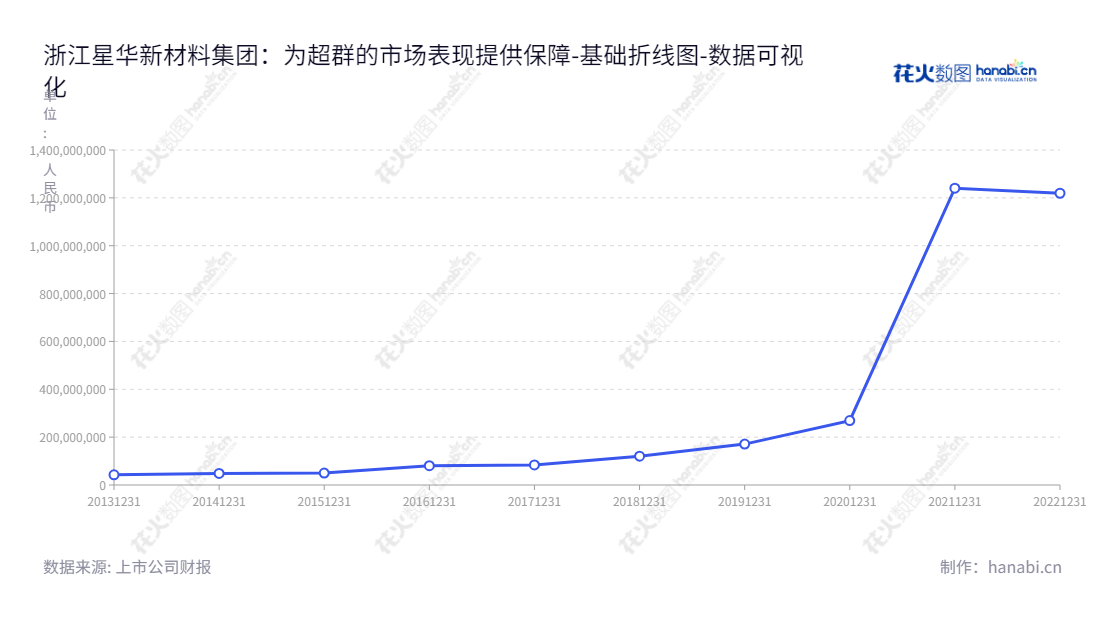The width and height of the screenshot is (1100, 620).
Task: Click the x-axis label 20151231
Action: (324, 501)
